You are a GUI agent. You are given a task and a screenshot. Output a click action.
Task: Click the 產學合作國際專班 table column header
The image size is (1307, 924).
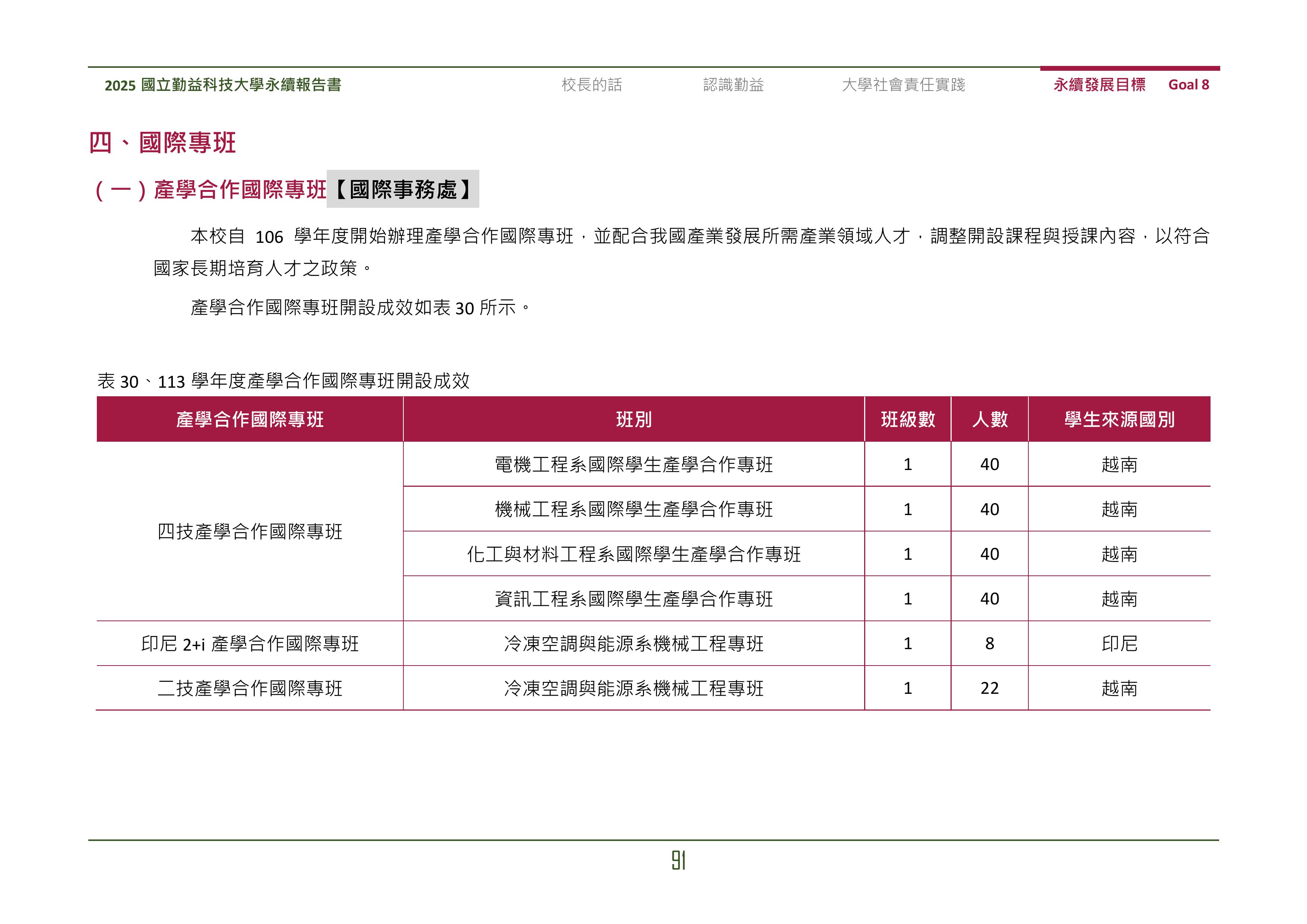[249, 420]
